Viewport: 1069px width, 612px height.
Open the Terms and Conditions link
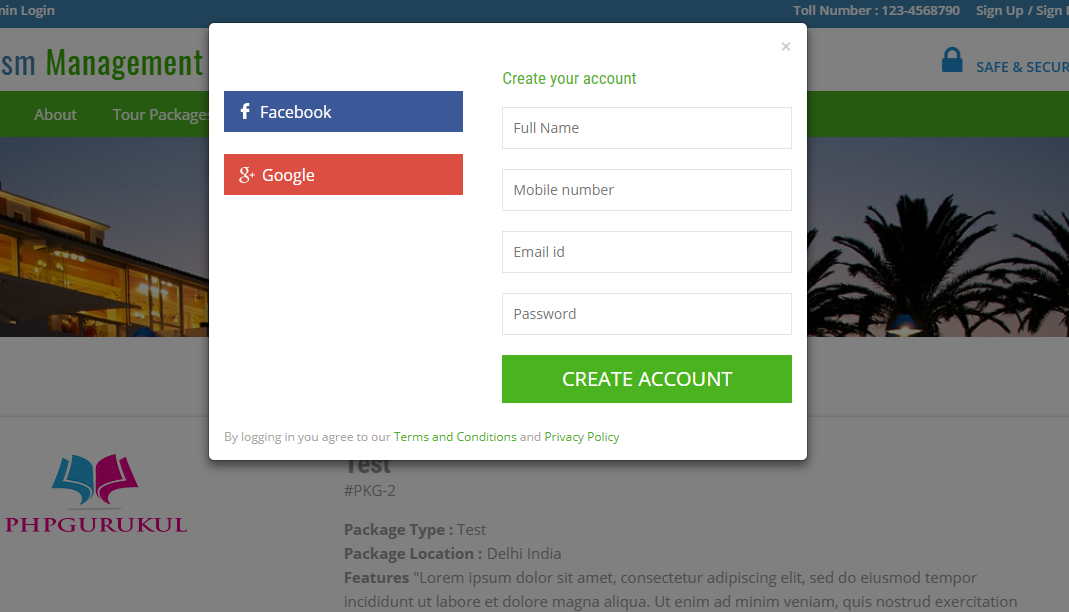[x=455, y=437]
